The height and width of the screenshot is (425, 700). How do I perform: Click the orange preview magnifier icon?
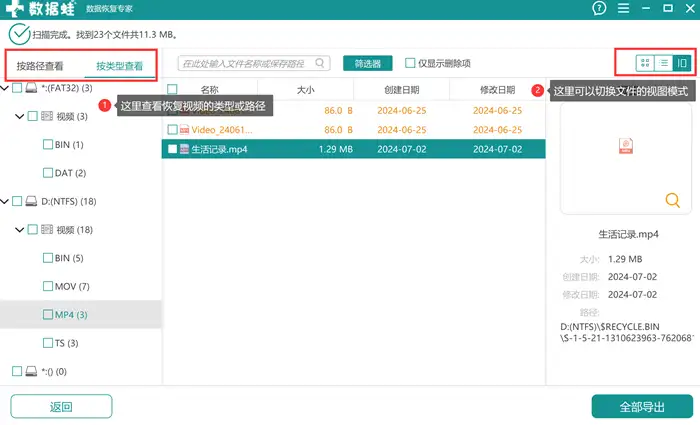(672, 200)
